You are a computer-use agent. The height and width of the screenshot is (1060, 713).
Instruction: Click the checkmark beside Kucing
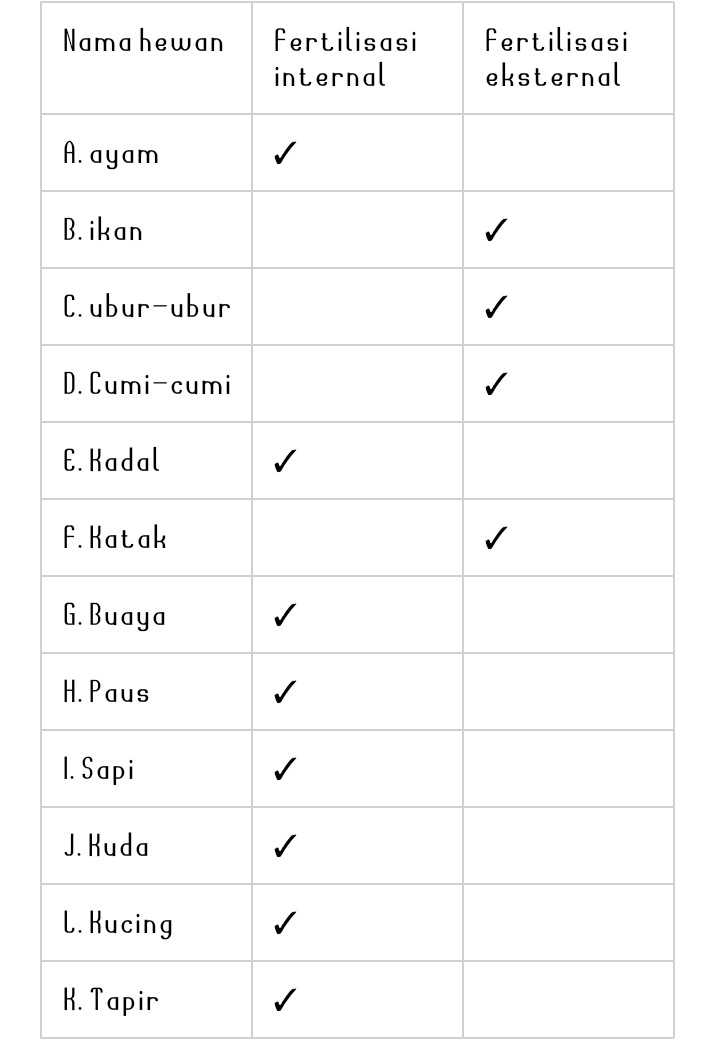coord(285,923)
